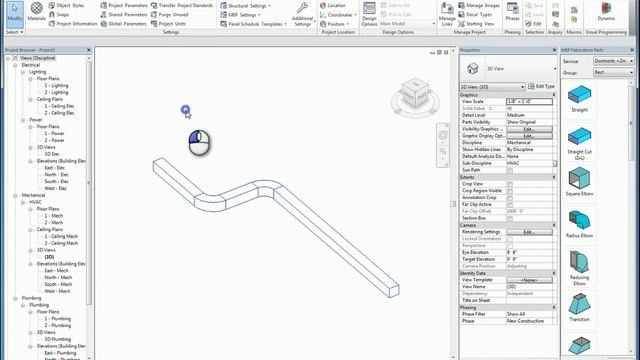The width and height of the screenshot is (640, 360).
Task: Select the Transition fabrication part
Action: pyautogui.click(x=579, y=307)
